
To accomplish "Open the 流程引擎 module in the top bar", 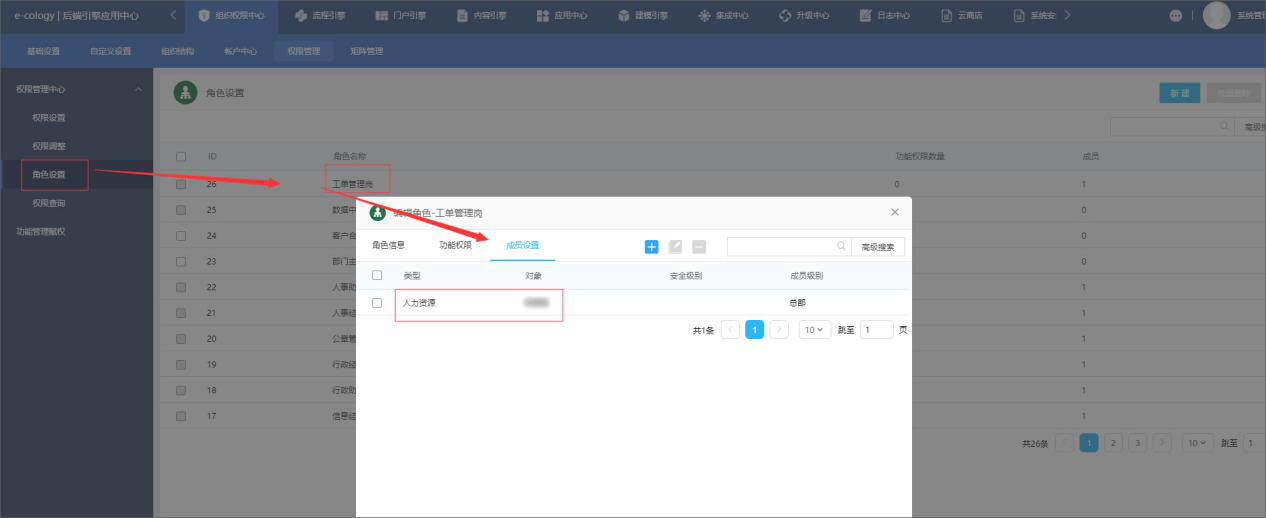I will pyautogui.click(x=321, y=15).
